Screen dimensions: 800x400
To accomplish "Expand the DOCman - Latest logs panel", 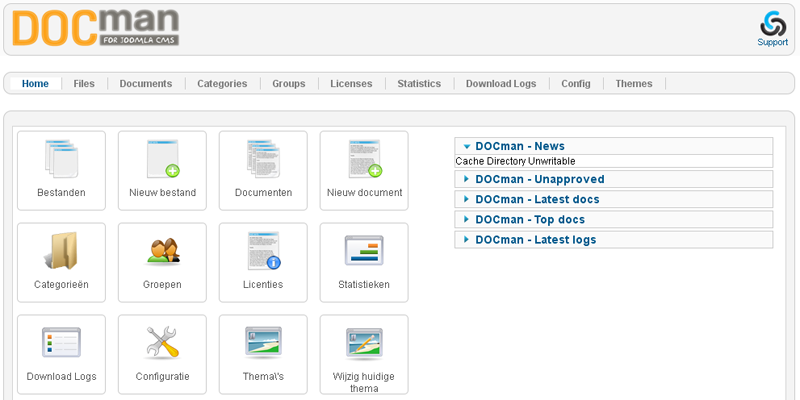I will tap(614, 240).
